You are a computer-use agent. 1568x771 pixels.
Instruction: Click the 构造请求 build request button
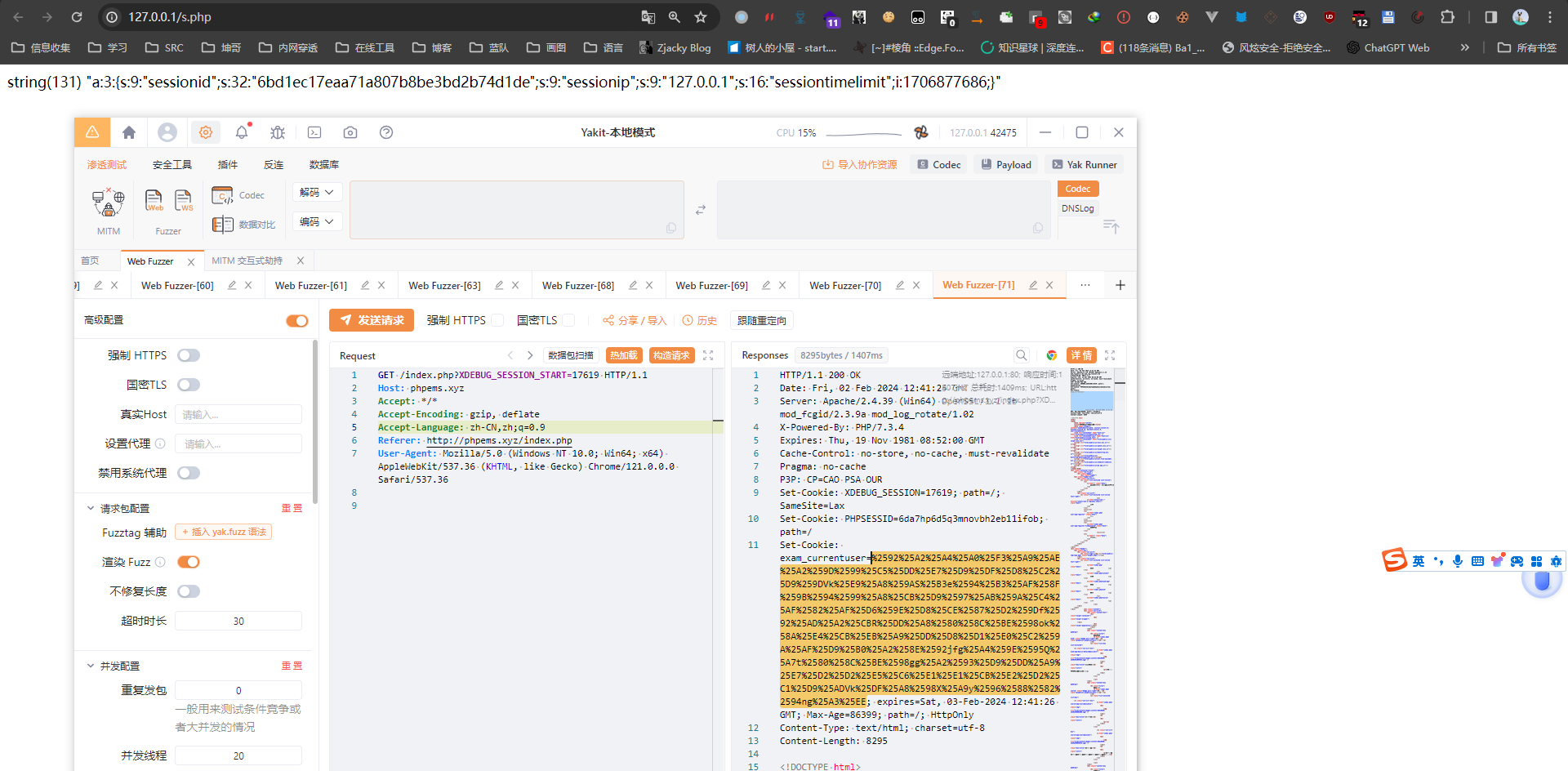point(672,355)
